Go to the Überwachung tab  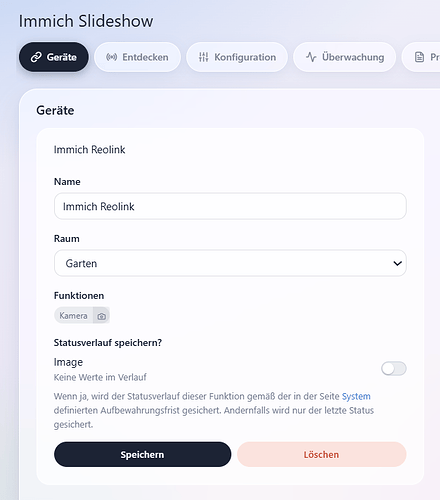coord(345,57)
